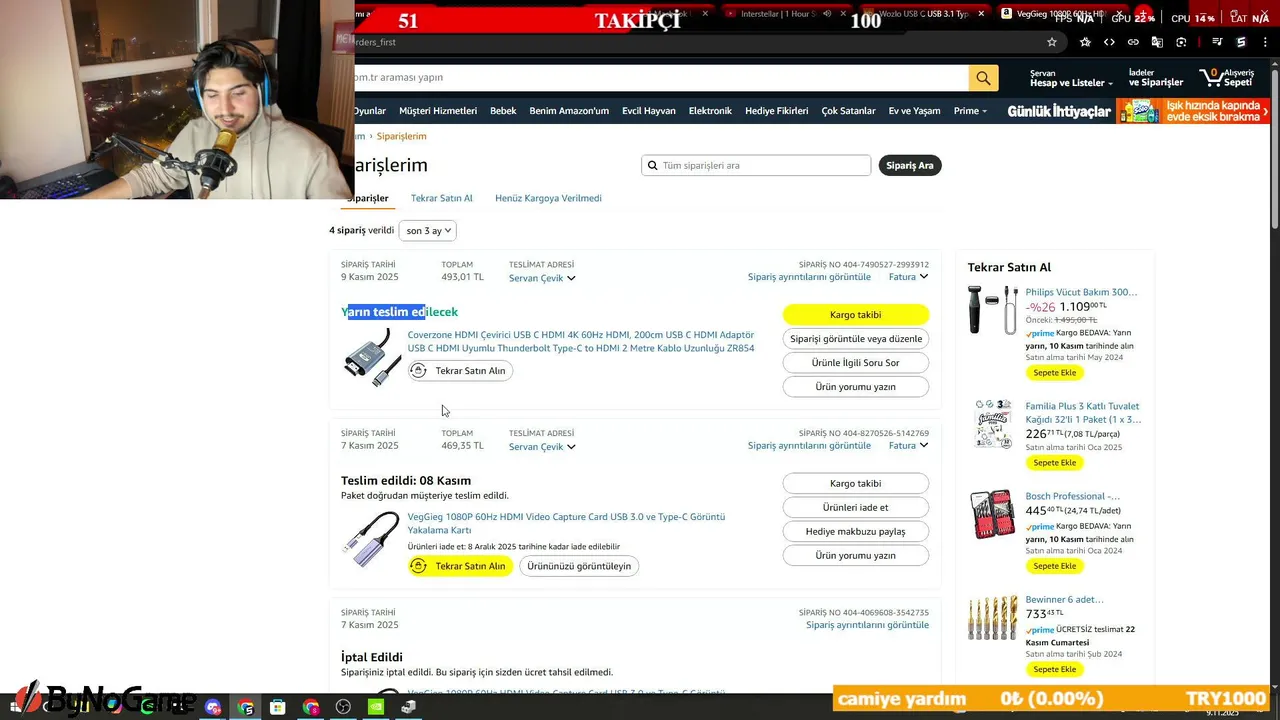Viewport: 1280px width, 720px height.
Task: Mute the Interstellar tab audio icon
Action: (x=826, y=14)
